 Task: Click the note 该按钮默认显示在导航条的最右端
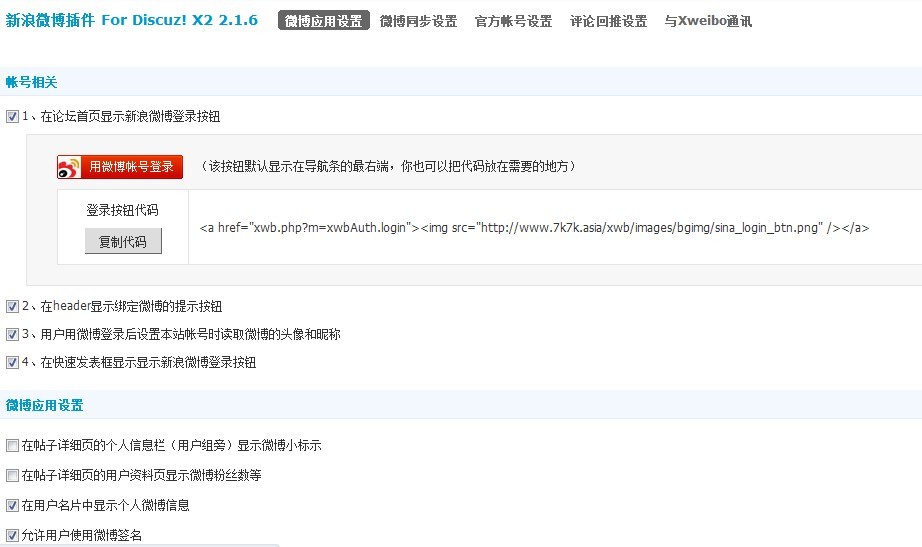(388, 166)
